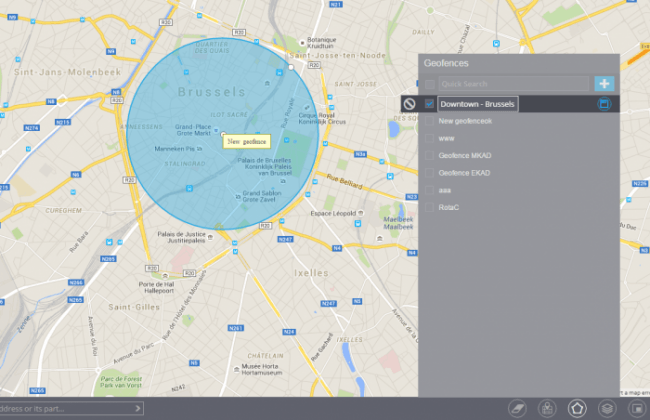The width and height of the screenshot is (650, 420).
Task: Click Sint-Jans-Molenbeek district label
Action: coord(68,72)
